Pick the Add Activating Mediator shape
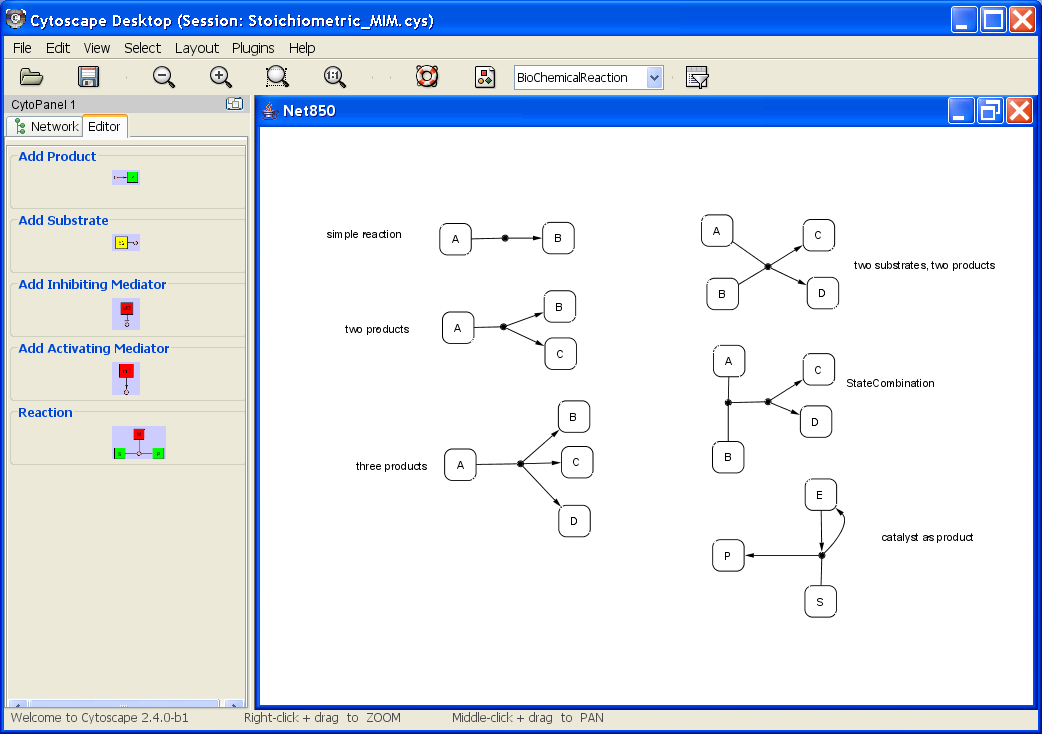Image resolution: width=1042 pixels, height=734 pixels. point(126,377)
